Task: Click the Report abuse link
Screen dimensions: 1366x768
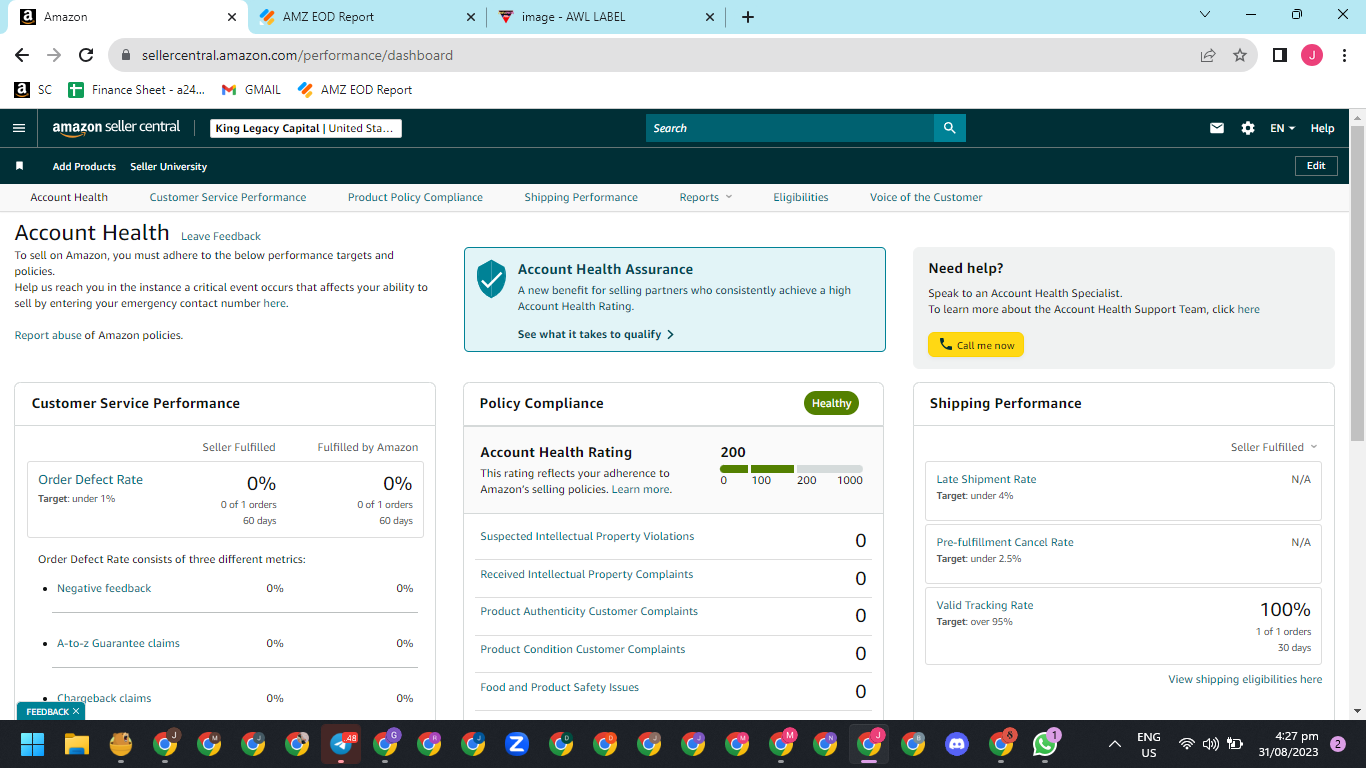Action: click(x=48, y=335)
